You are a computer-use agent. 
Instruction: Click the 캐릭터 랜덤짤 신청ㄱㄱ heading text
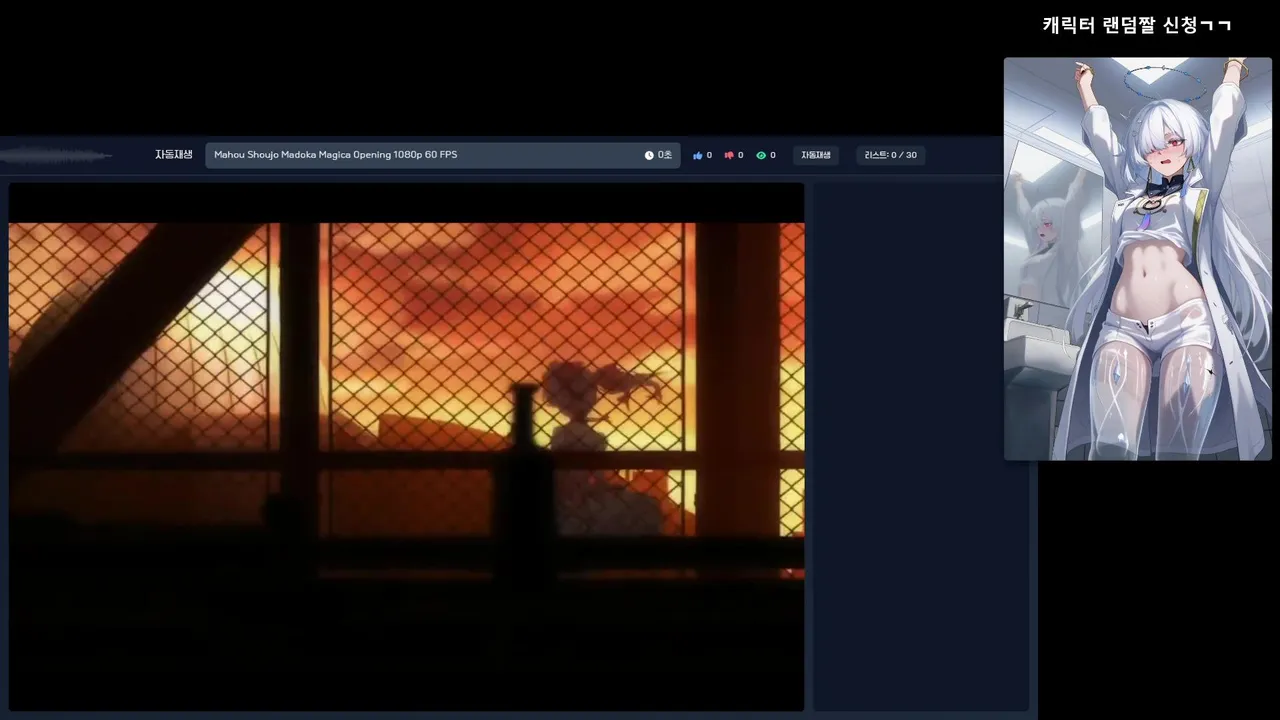tap(1137, 25)
